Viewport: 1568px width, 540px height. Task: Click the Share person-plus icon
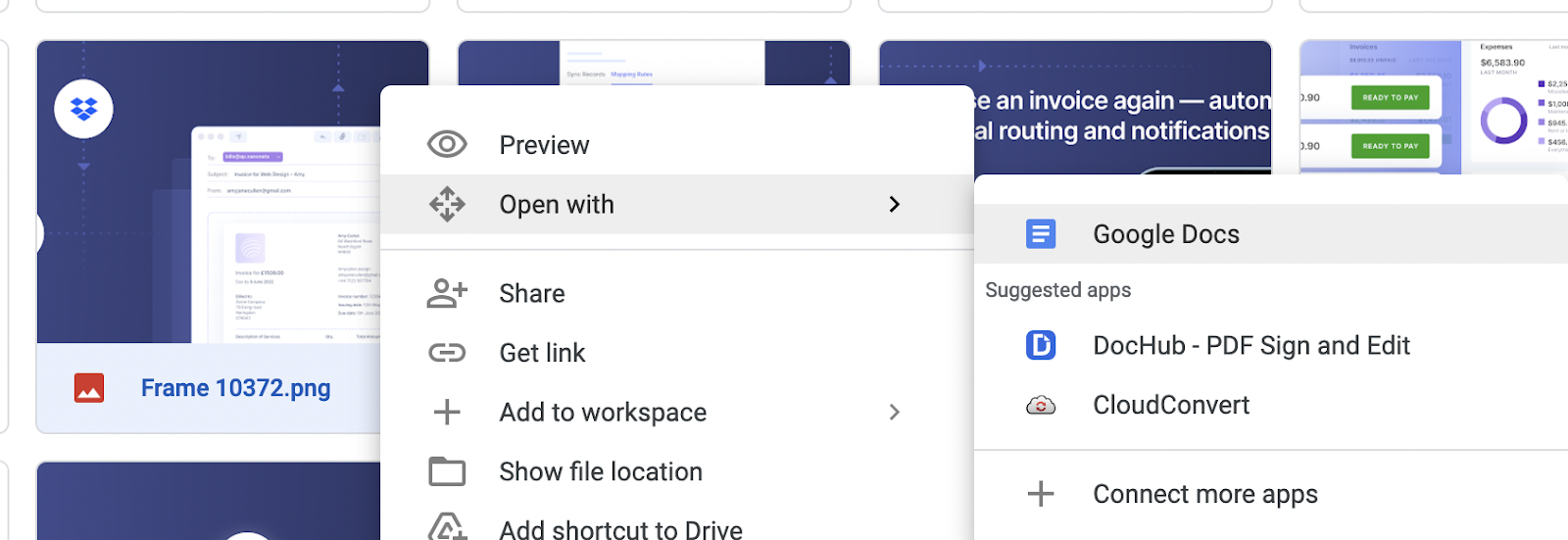pyautogui.click(x=447, y=293)
